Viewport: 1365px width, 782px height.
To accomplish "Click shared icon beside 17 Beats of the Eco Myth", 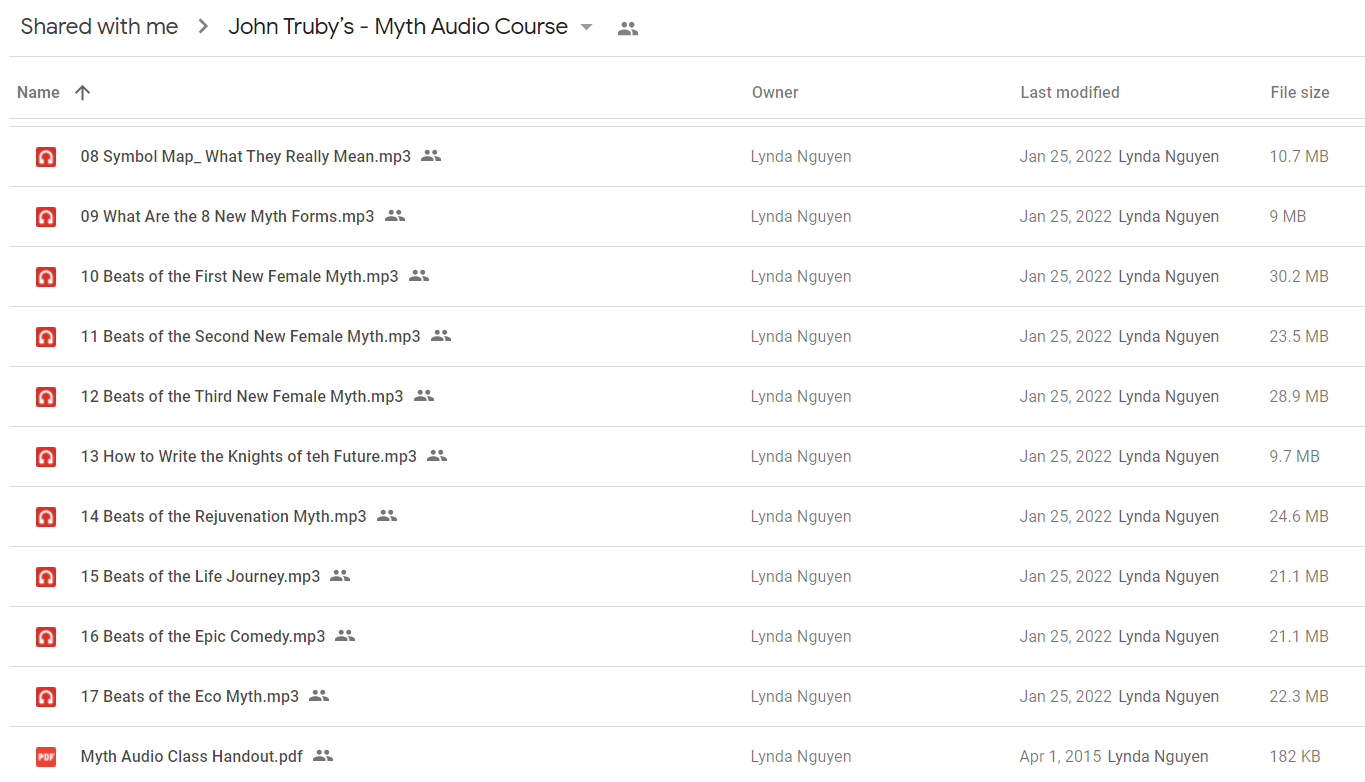I will 319,696.
